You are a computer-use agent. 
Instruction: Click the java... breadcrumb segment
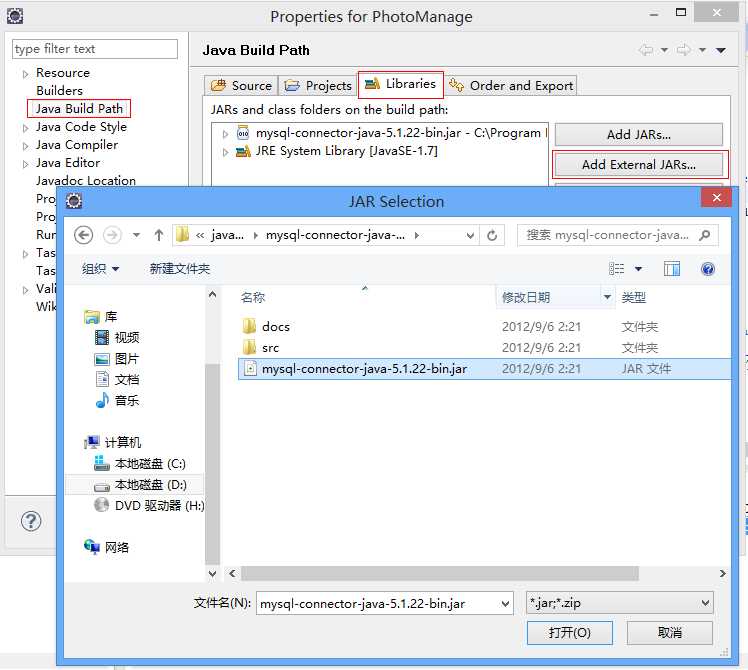(227, 235)
